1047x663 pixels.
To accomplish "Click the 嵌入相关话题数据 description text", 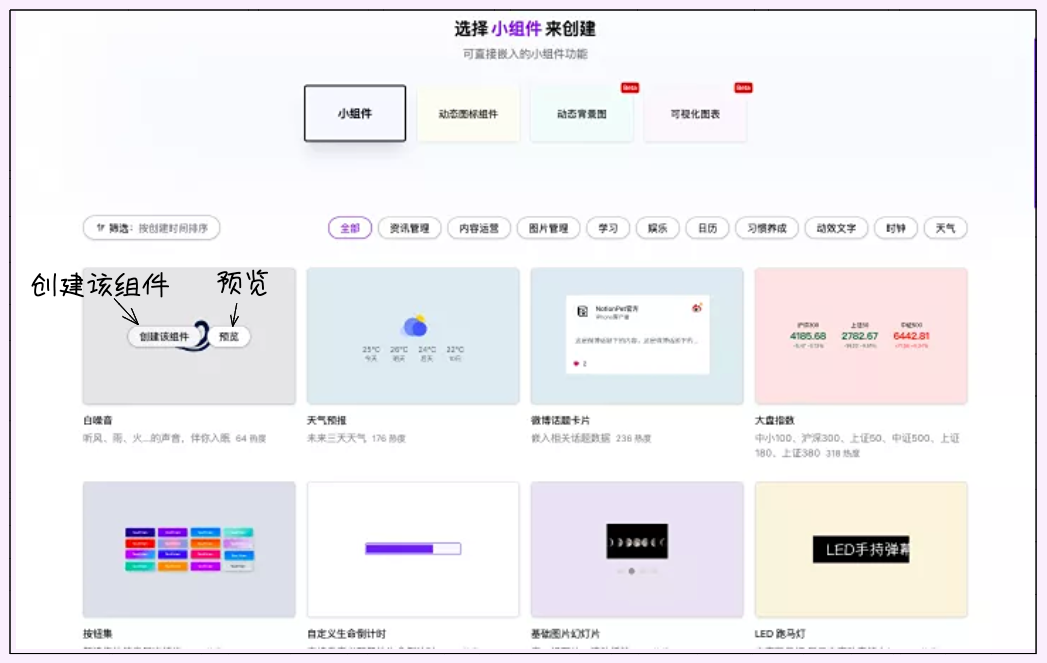I will [x=570, y=438].
